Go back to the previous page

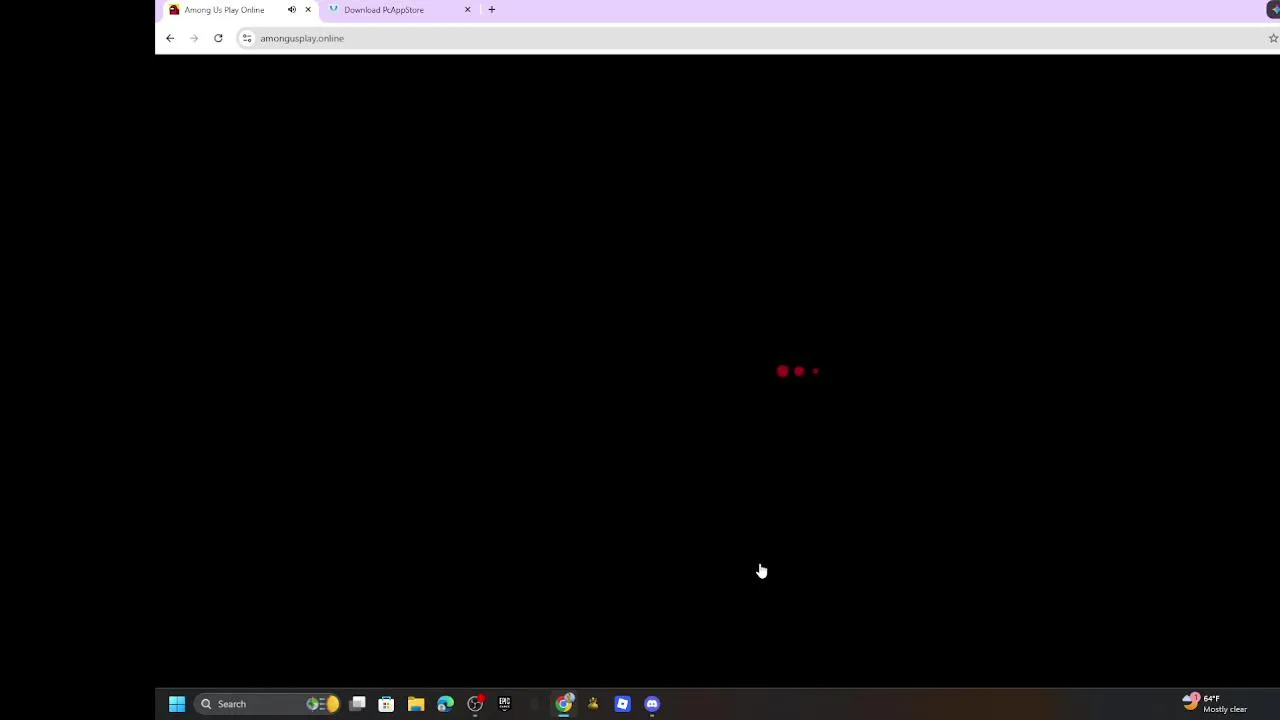click(170, 38)
